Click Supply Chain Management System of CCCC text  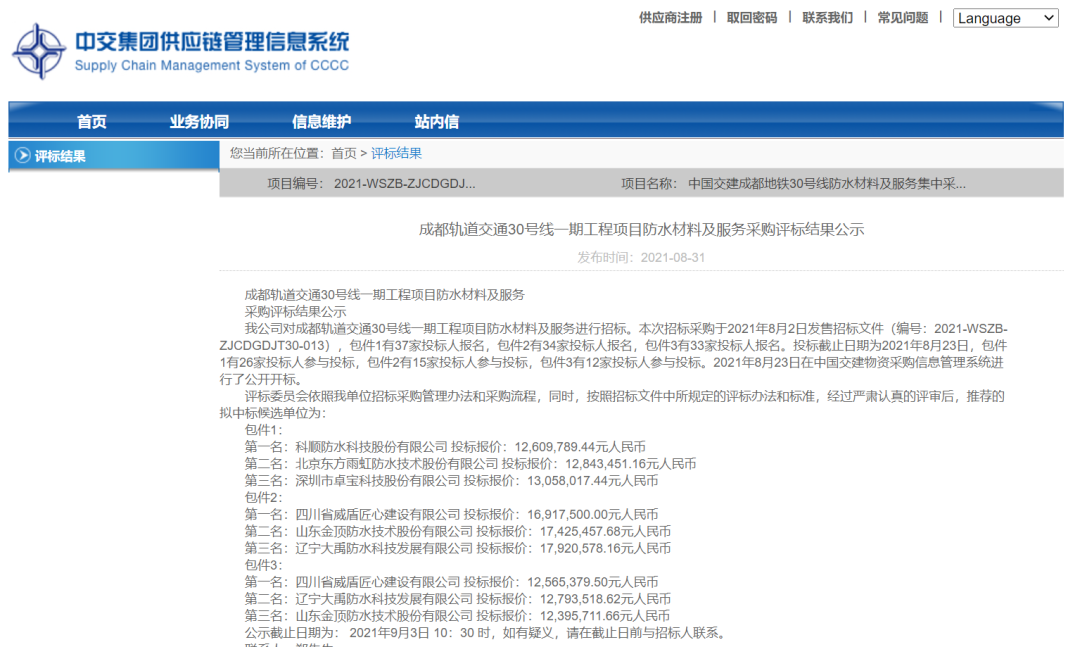click(x=211, y=65)
